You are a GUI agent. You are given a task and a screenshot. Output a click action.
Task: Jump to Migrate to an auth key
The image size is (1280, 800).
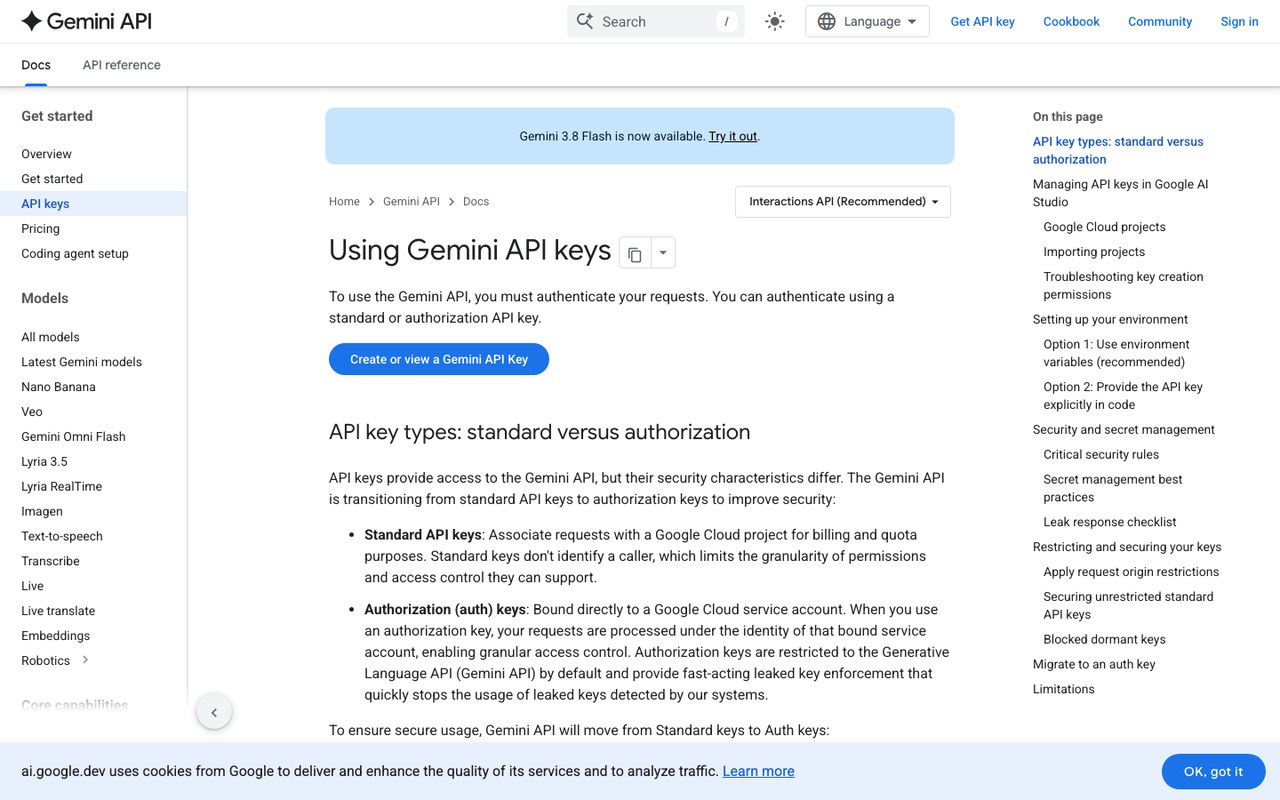[1094, 664]
